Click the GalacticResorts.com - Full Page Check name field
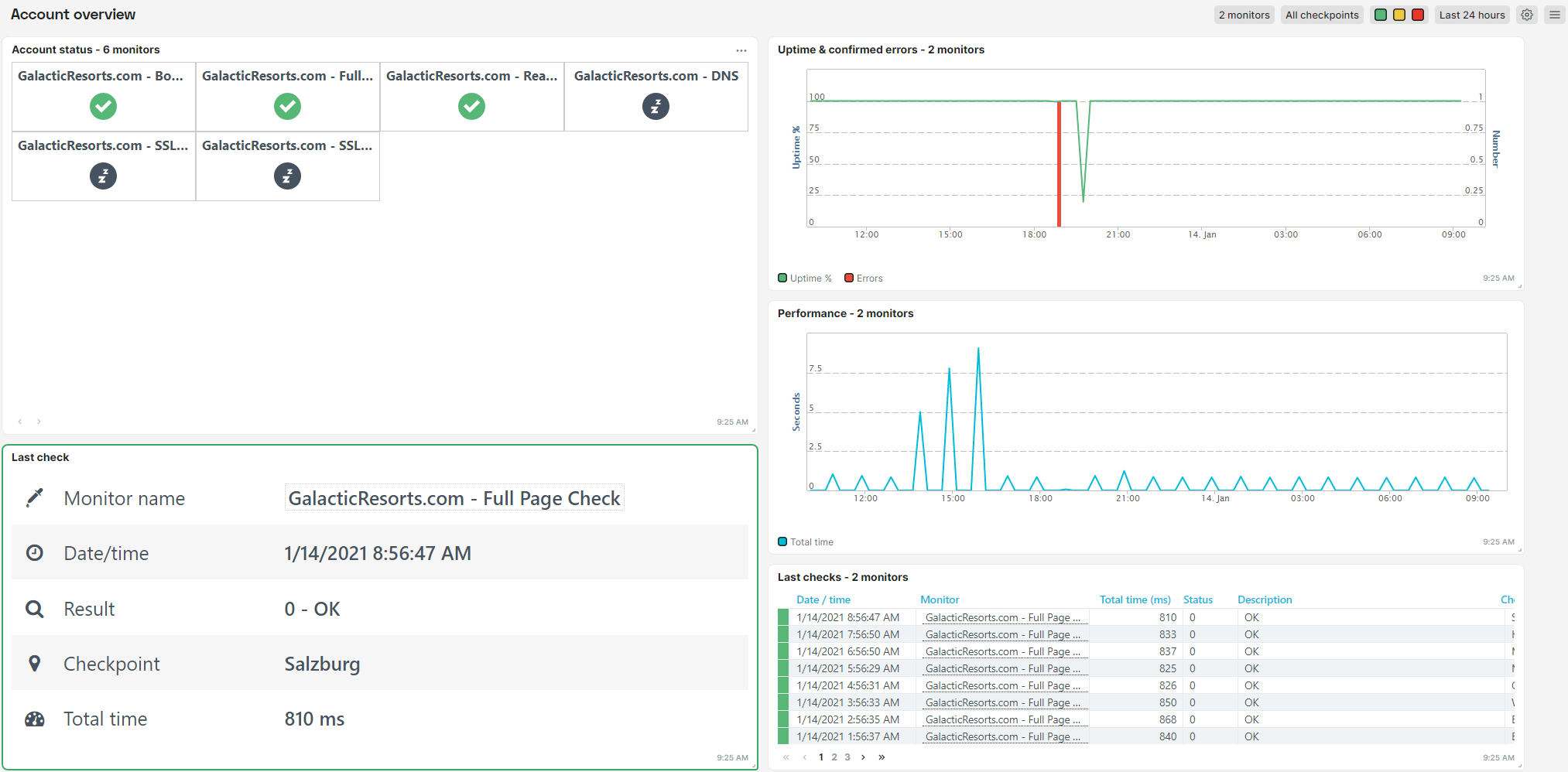1568x772 pixels. click(x=454, y=498)
